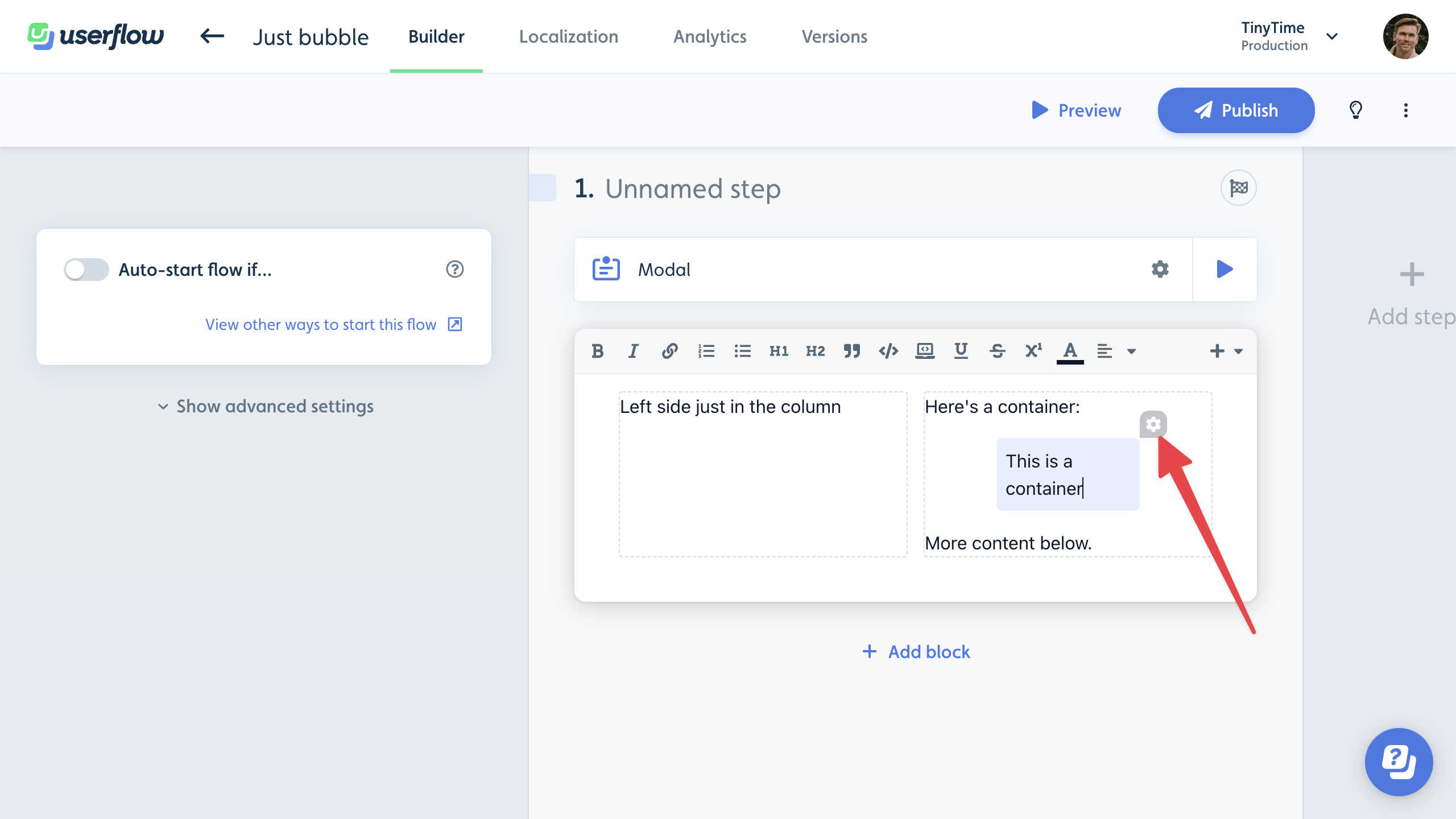The image size is (1456, 819).
Task: Open the help chat widget
Action: 1399,762
